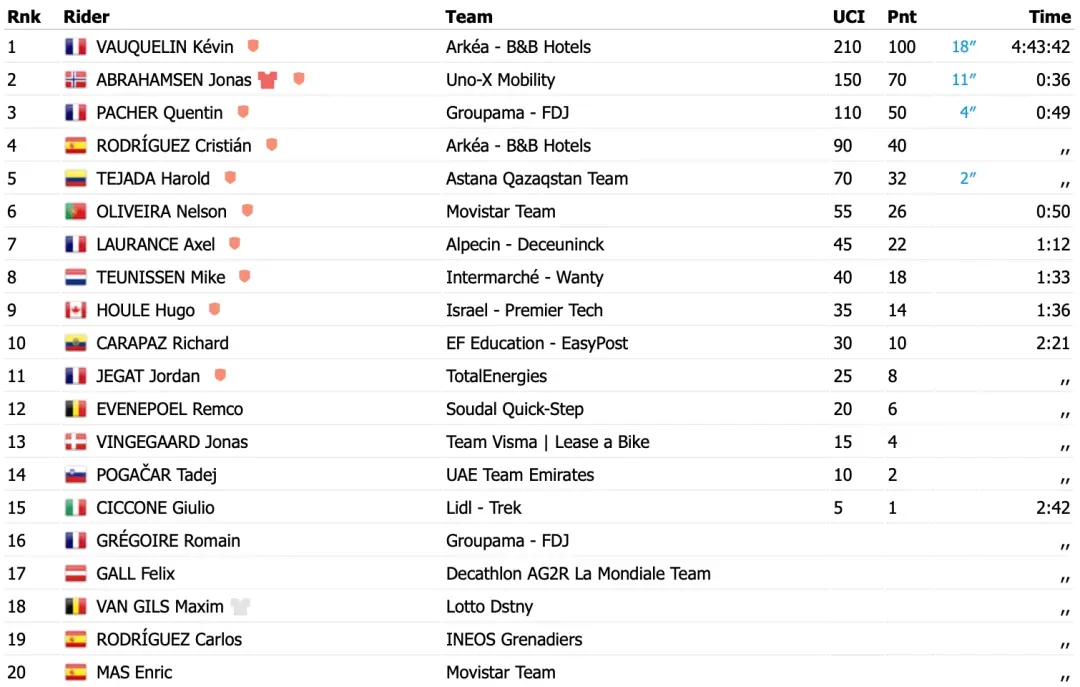
Task: Click the Time column header
Action: [1050, 16]
